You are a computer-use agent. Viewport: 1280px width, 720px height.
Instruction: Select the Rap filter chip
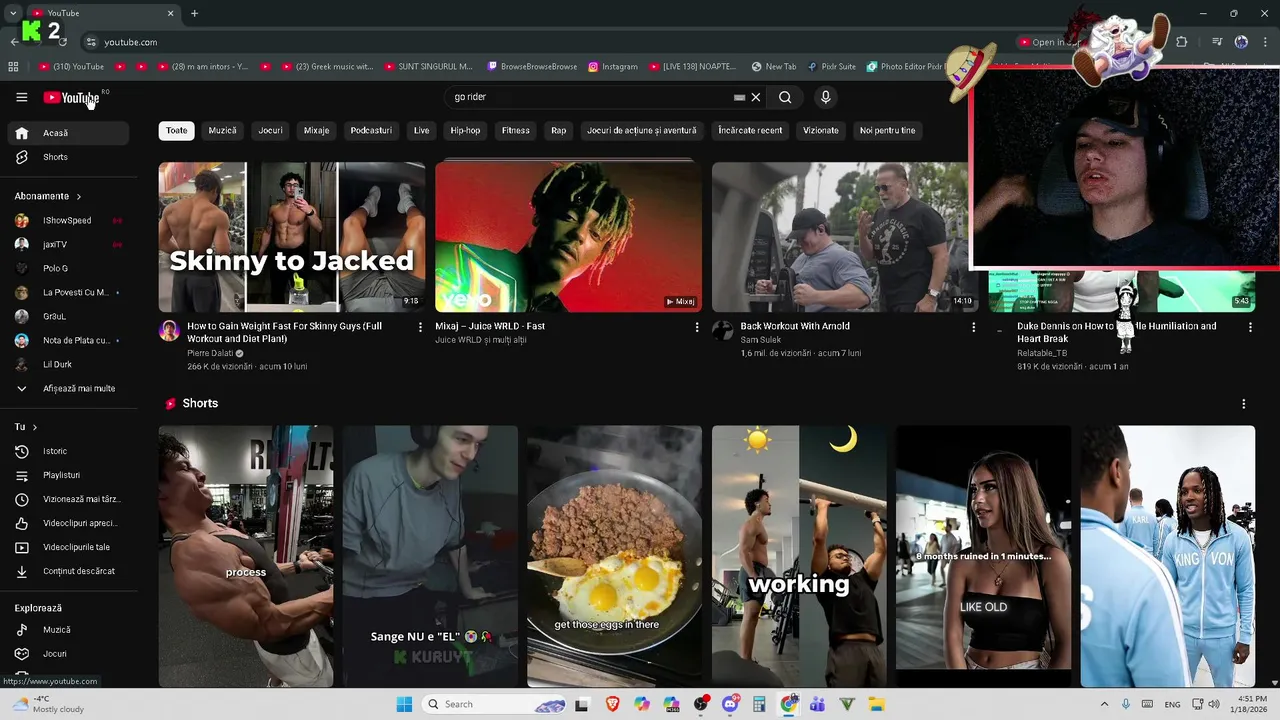click(558, 130)
